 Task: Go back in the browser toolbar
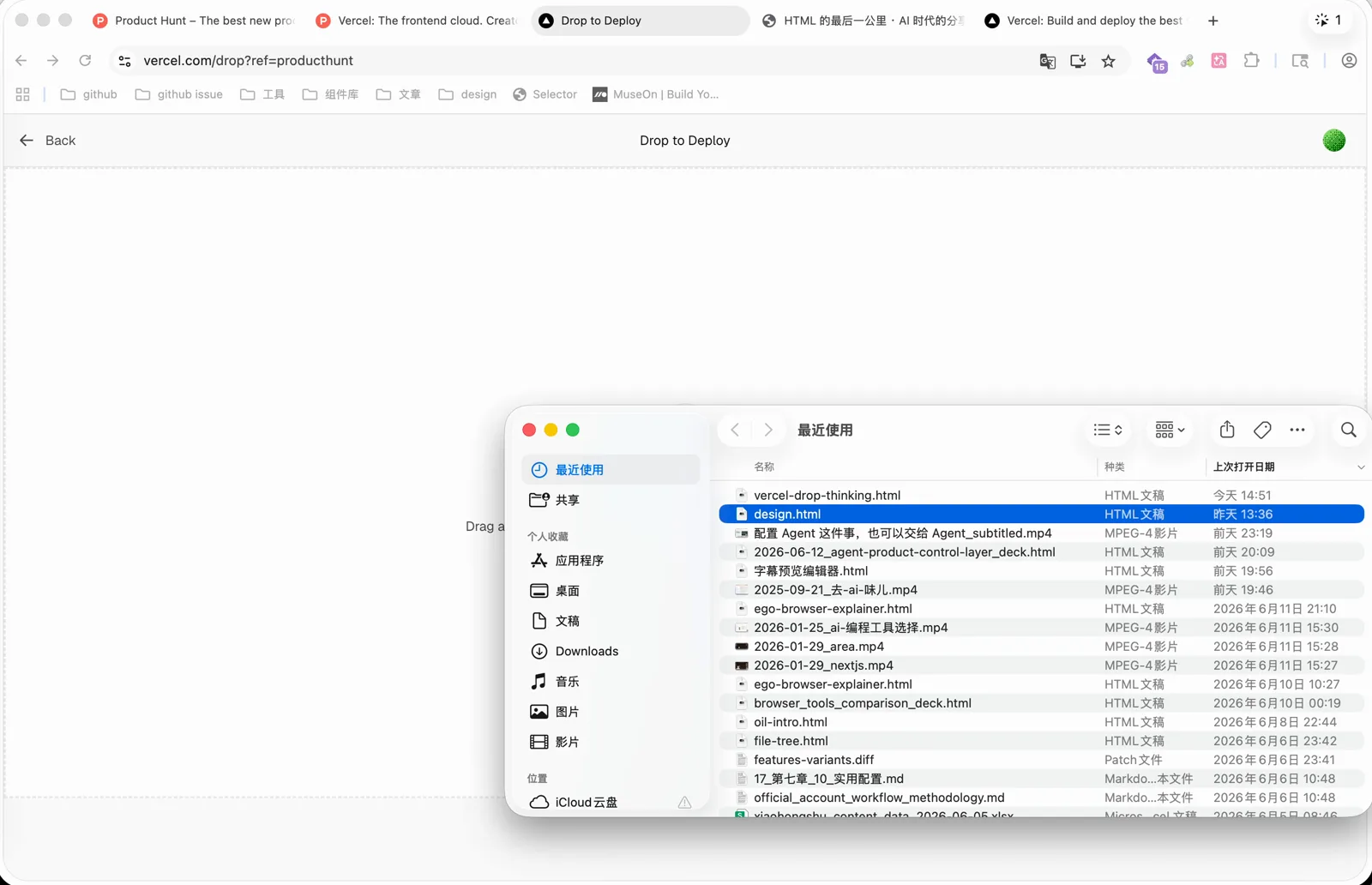(x=21, y=61)
